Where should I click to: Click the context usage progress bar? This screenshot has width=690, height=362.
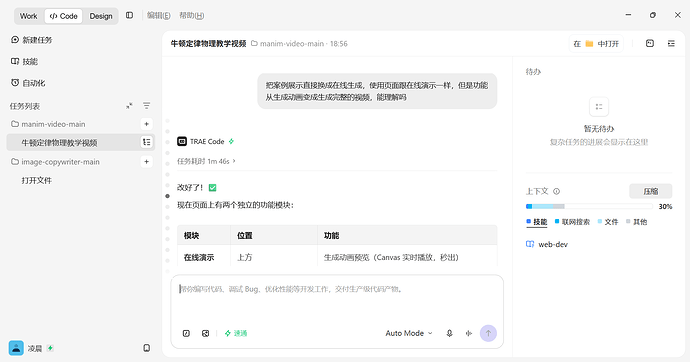589,206
